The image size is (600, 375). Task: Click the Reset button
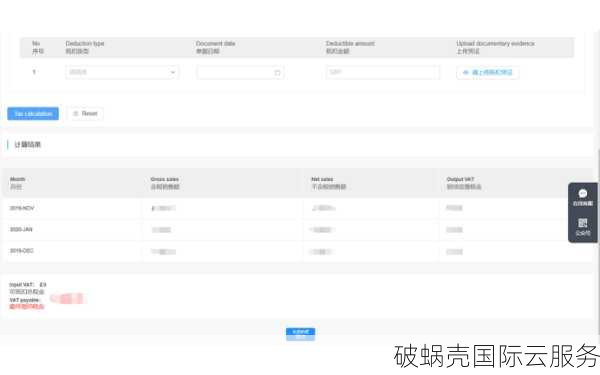[85, 114]
